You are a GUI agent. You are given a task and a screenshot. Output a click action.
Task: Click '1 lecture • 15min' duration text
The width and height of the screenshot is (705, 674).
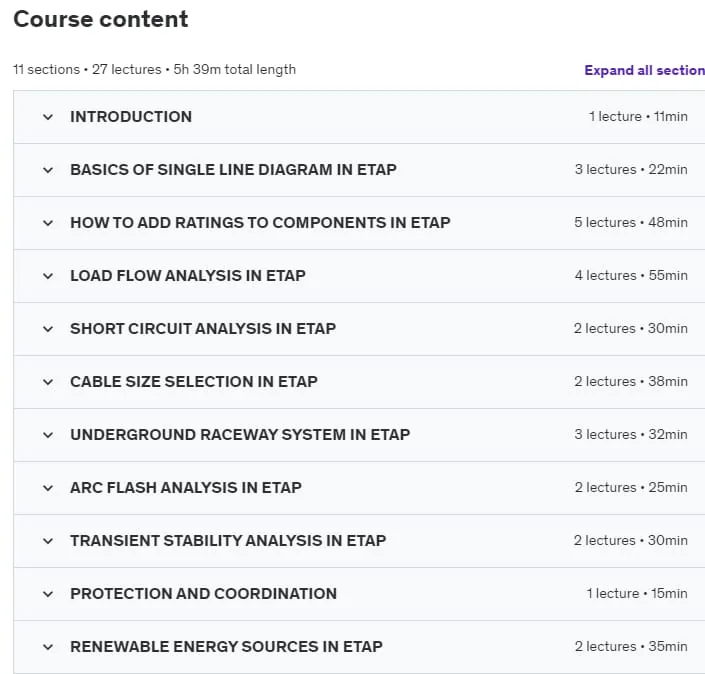pyautogui.click(x=637, y=594)
